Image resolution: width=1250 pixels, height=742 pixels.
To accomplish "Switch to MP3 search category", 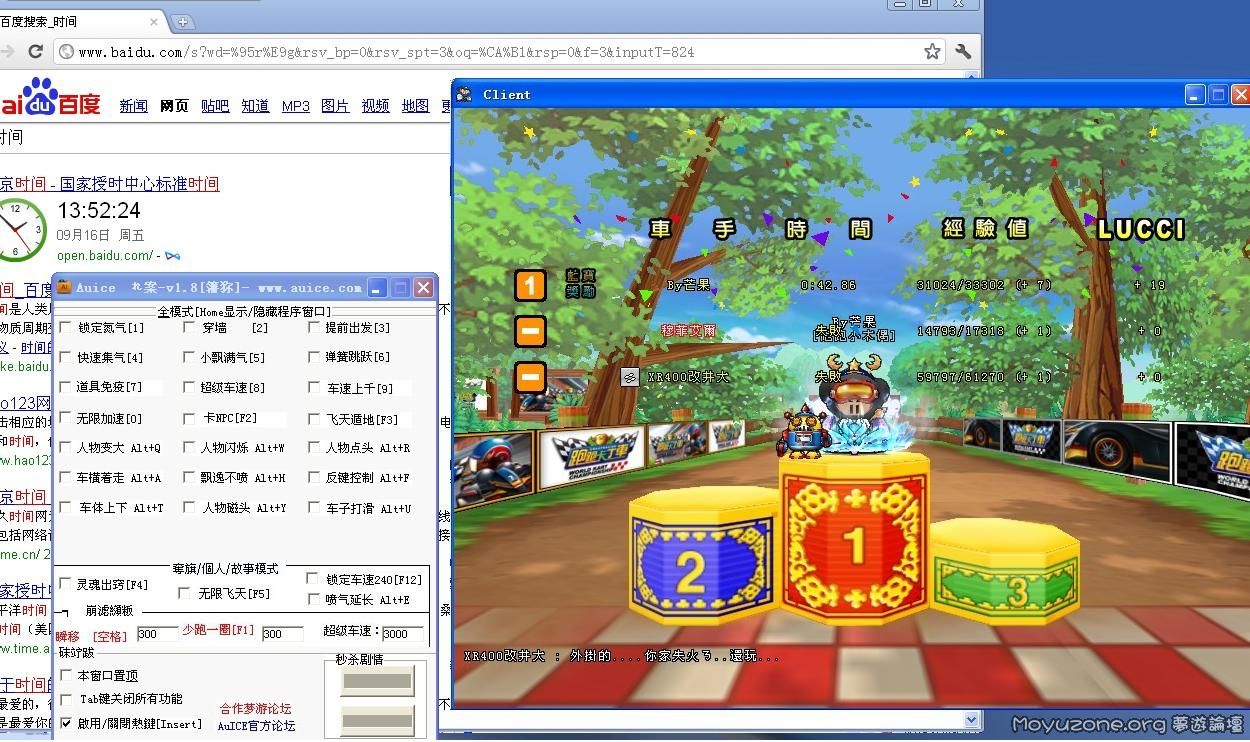I will click(x=296, y=106).
